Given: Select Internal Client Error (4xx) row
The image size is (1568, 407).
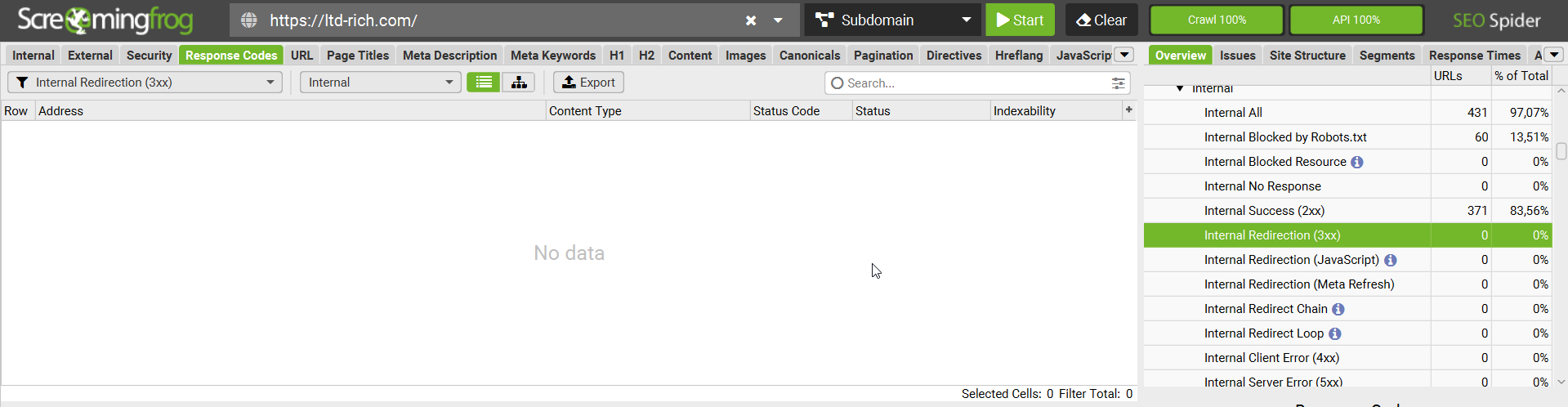Looking at the screenshot, I should (1347, 357).
